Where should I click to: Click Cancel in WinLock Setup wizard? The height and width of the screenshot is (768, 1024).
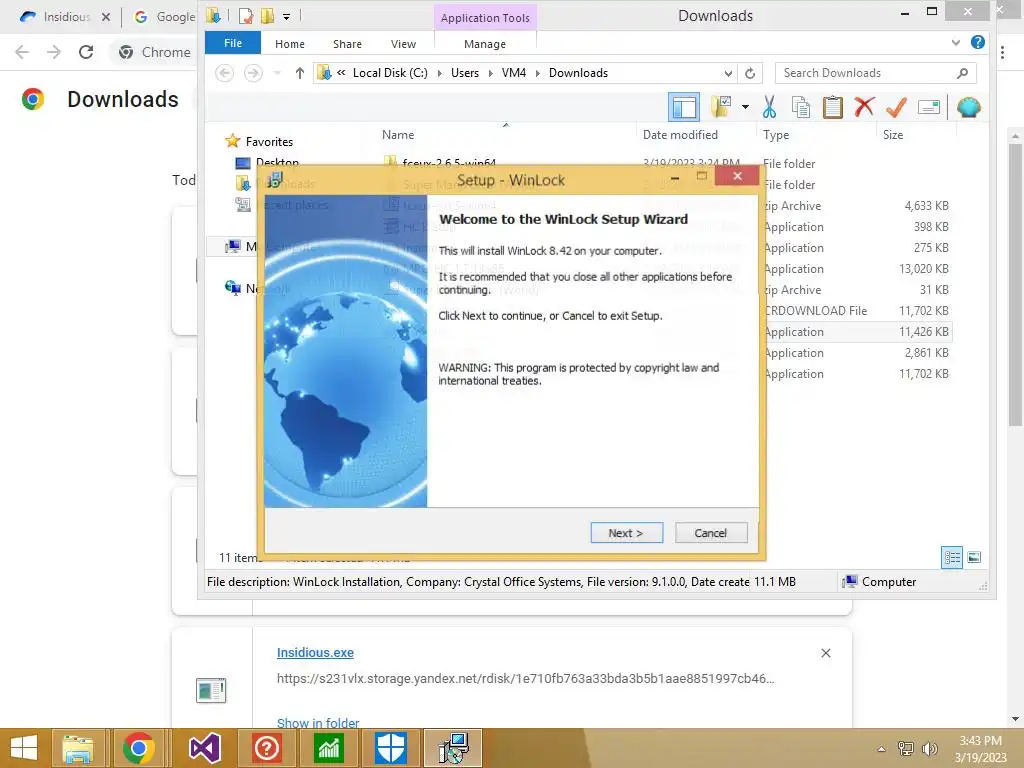tap(711, 533)
